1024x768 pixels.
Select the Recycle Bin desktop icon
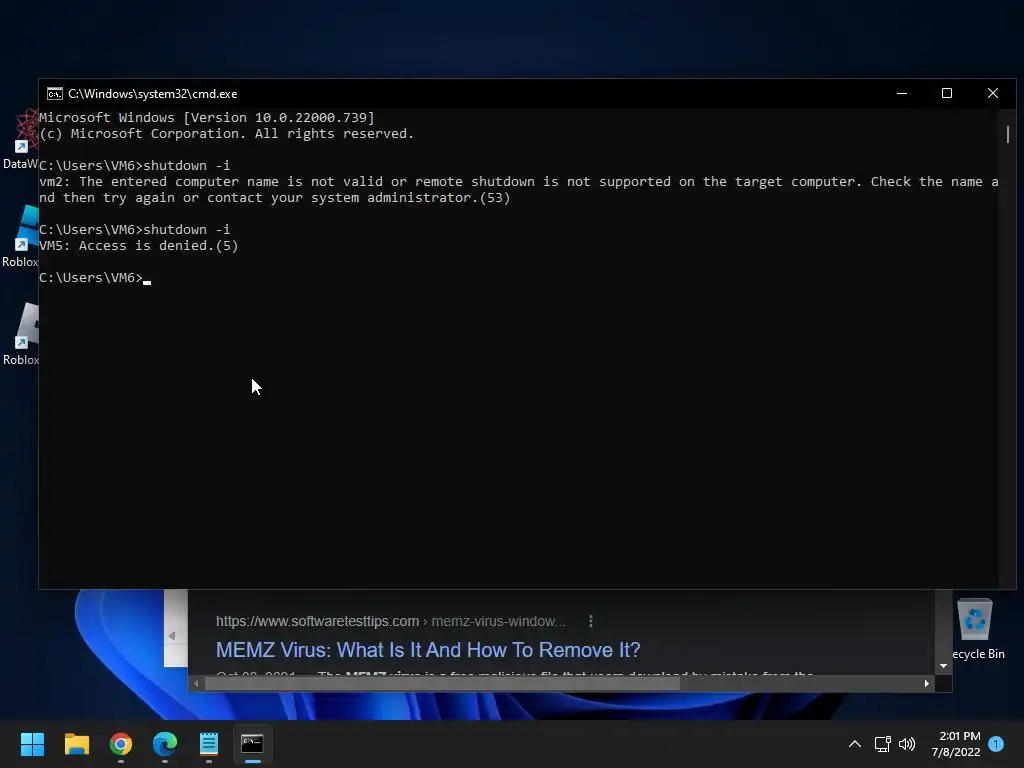[x=976, y=629]
